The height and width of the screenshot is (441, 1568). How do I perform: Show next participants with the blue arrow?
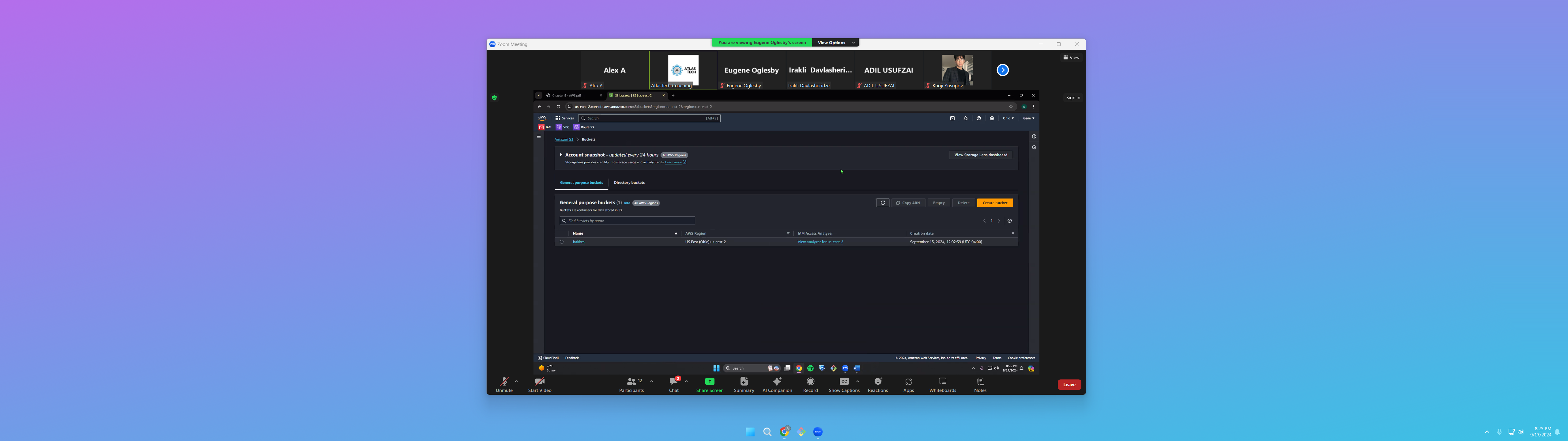pyautogui.click(x=1003, y=70)
